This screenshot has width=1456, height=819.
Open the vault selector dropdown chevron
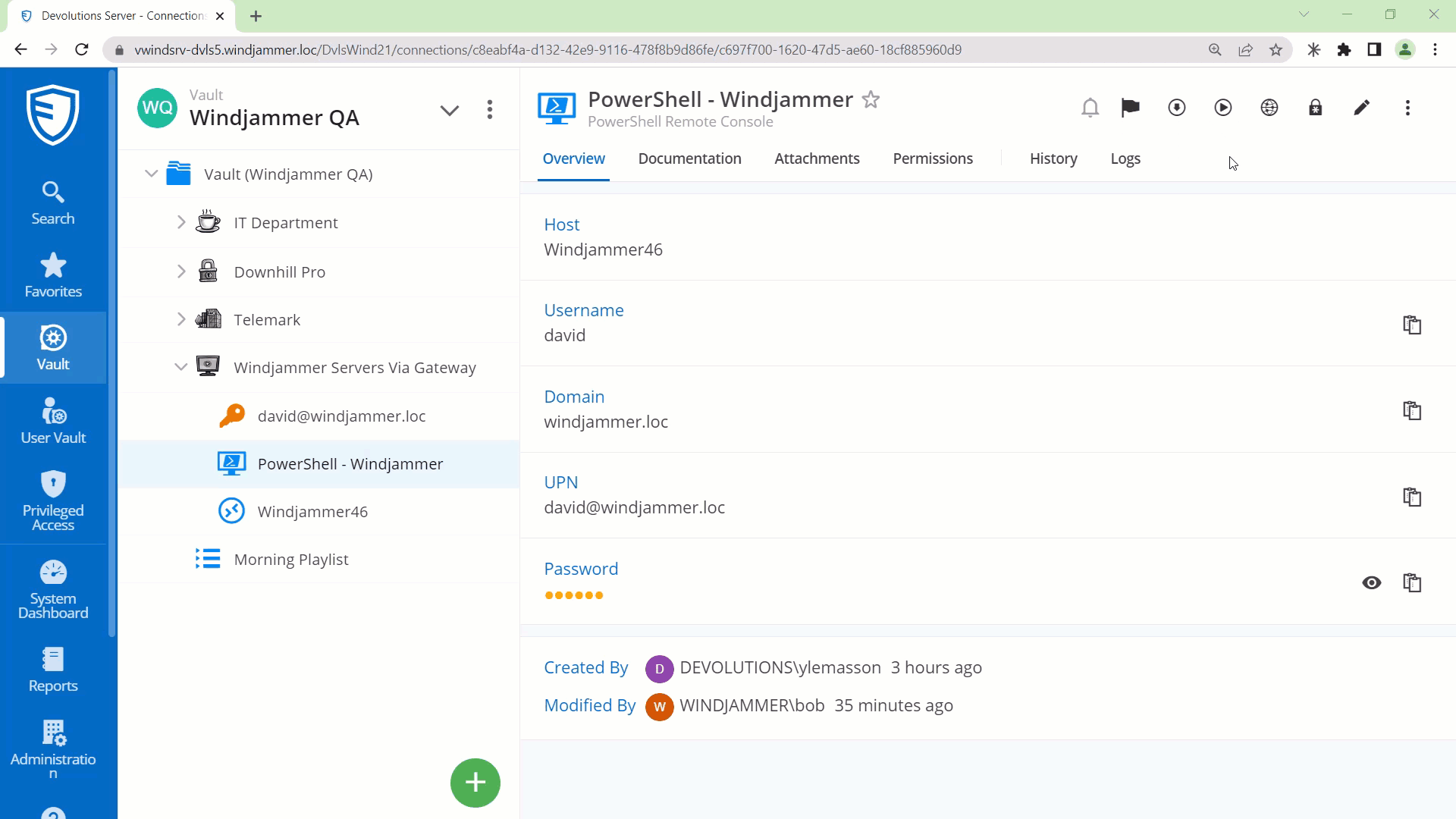click(x=450, y=111)
